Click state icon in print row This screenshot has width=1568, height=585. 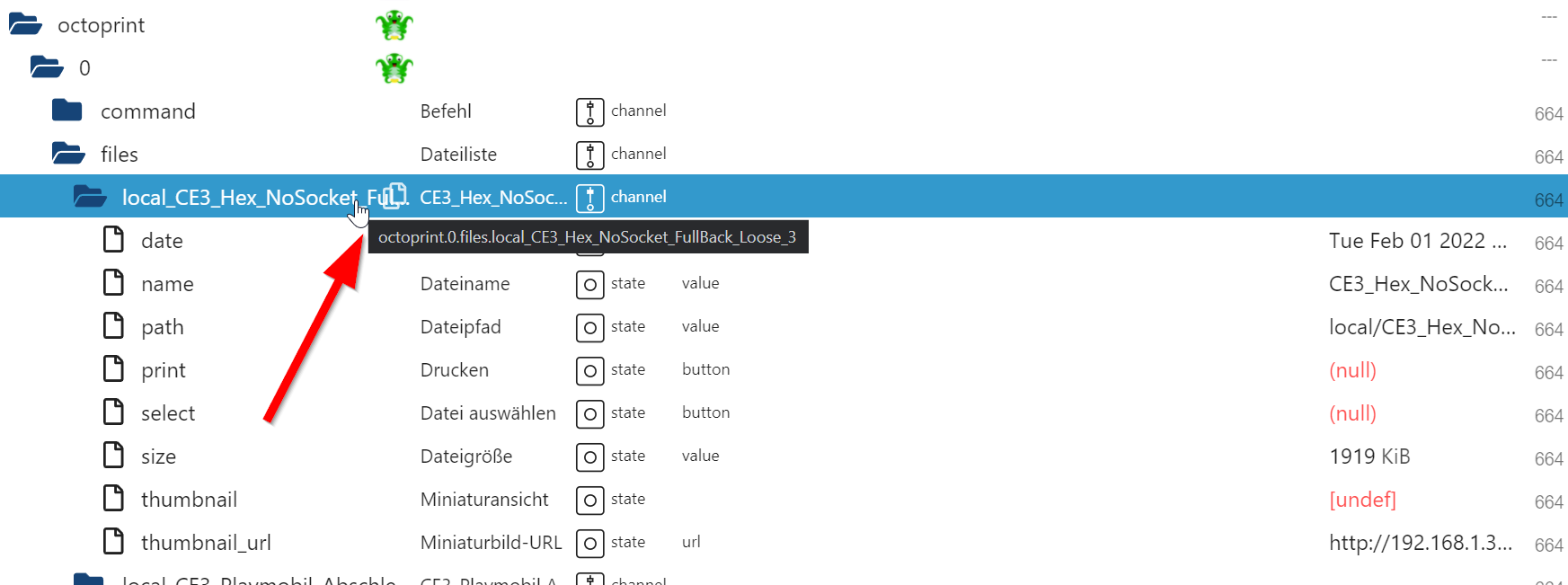click(589, 371)
